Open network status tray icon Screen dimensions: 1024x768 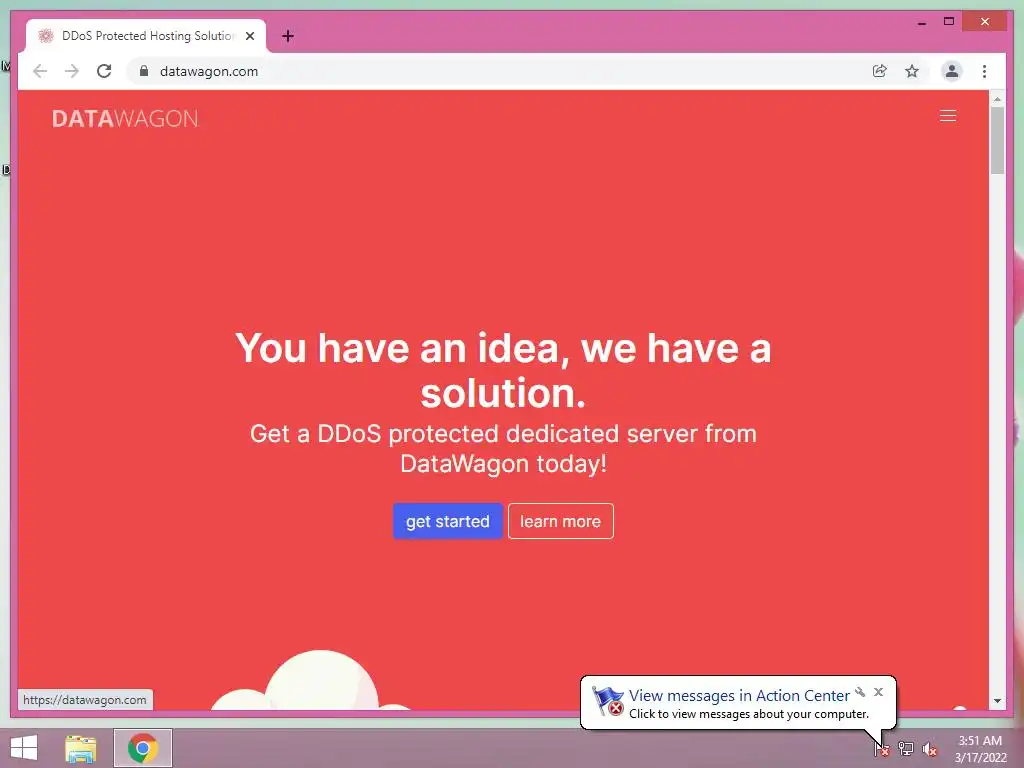(906, 749)
